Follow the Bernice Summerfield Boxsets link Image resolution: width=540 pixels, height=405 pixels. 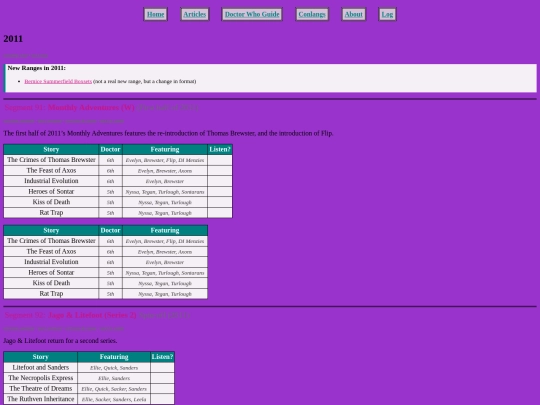(58, 82)
